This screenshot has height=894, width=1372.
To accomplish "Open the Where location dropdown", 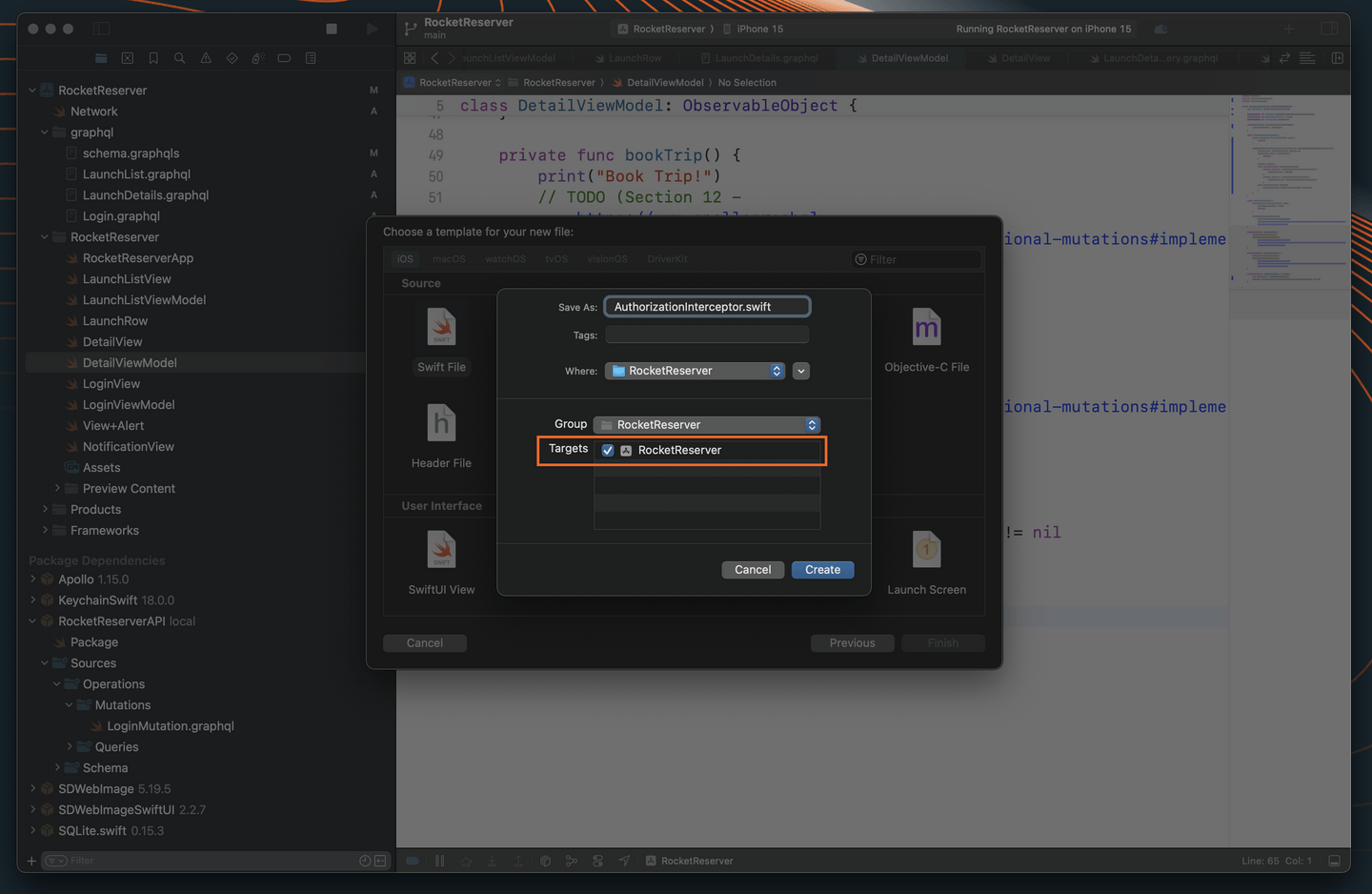I will [x=696, y=371].
